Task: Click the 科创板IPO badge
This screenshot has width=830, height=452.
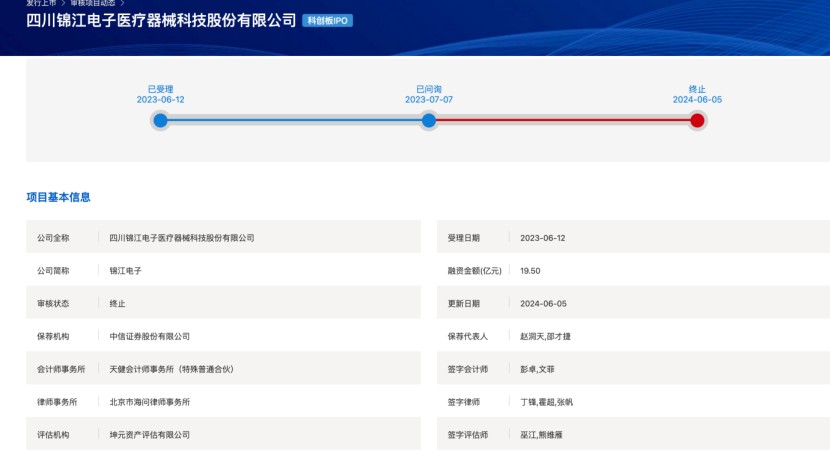Action: (x=328, y=21)
